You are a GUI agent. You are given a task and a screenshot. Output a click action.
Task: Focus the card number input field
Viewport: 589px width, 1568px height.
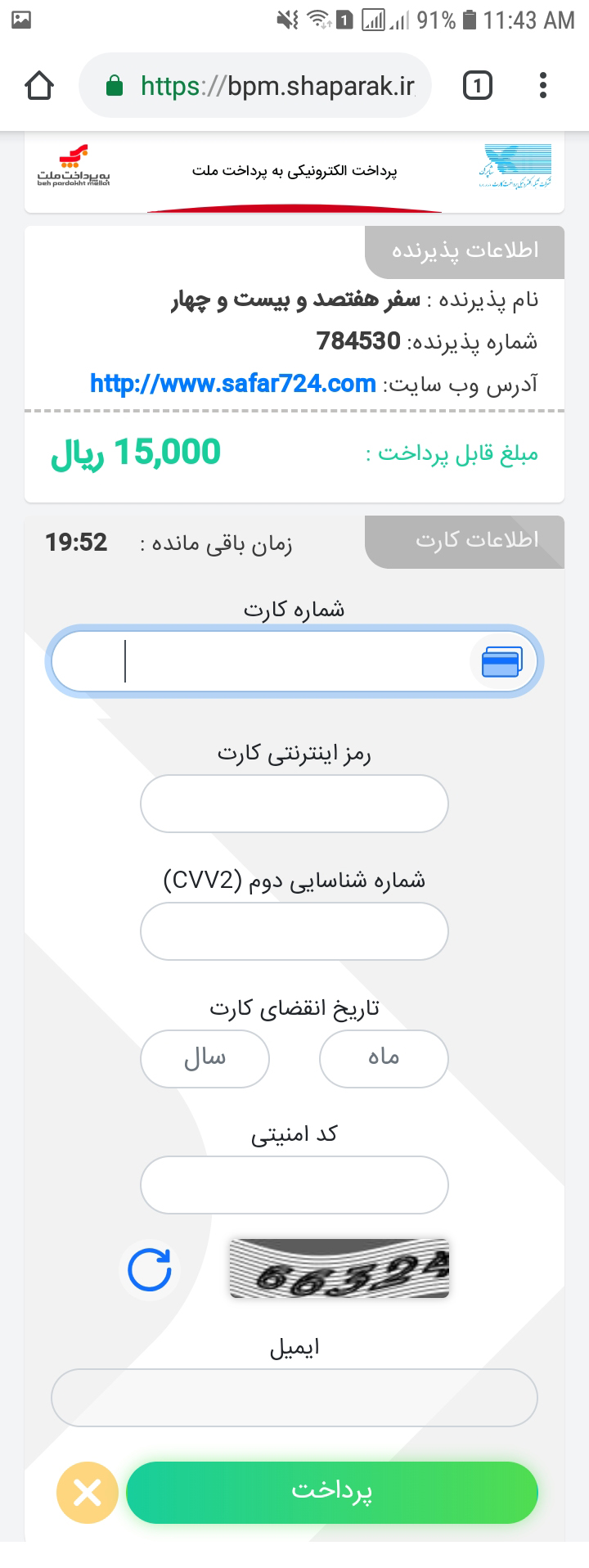click(x=278, y=662)
